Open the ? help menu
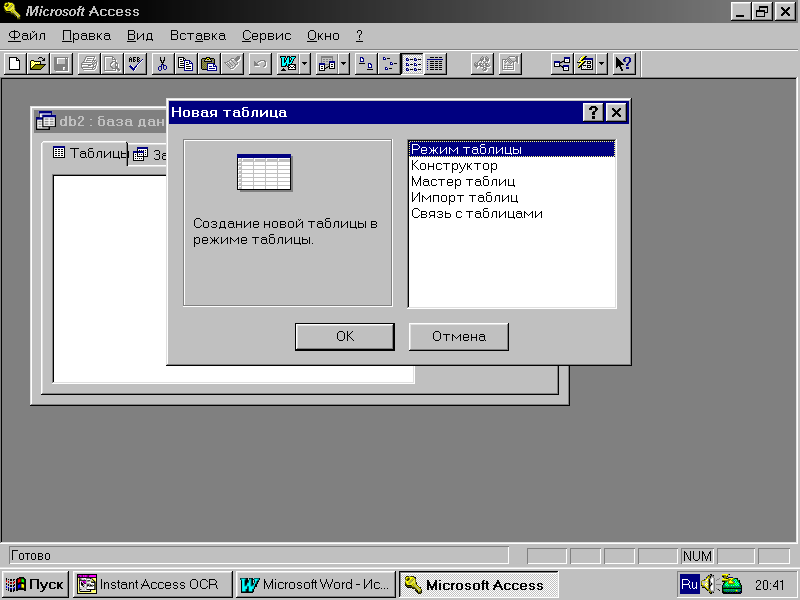Screen dimensions: 800x600 (x=359, y=36)
